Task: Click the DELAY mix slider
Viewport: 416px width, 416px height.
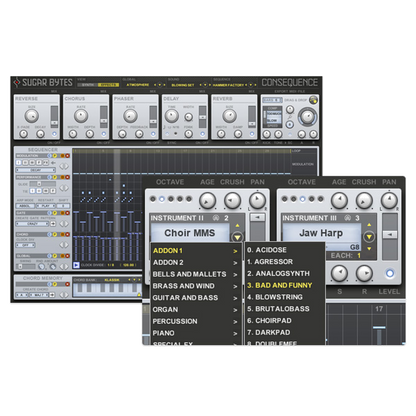Action: click(x=202, y=117)
